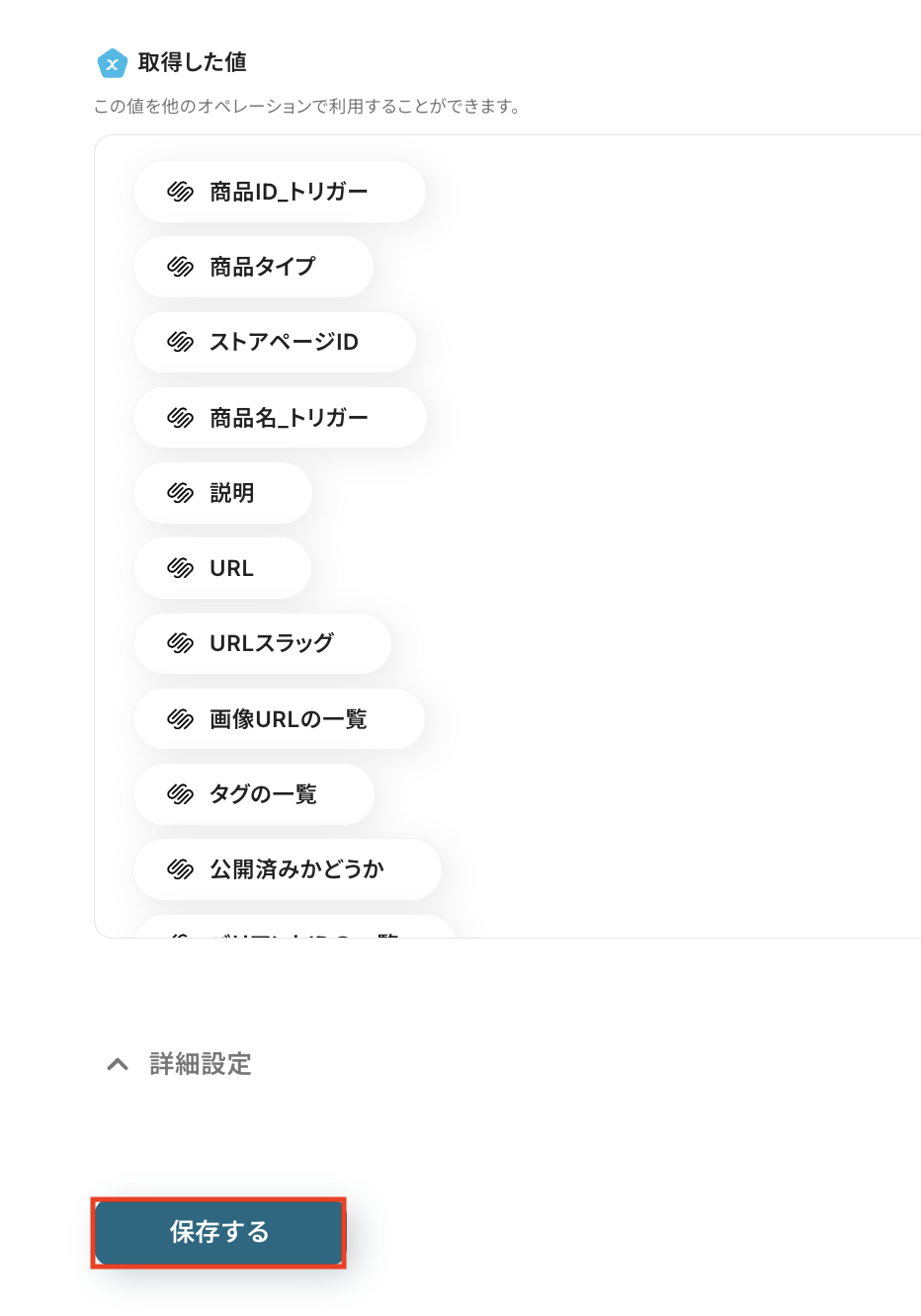The image size is (921, 1316).
Task: Click Squarespace icon beside 画像URLの一覧
Action: (180, 719)
